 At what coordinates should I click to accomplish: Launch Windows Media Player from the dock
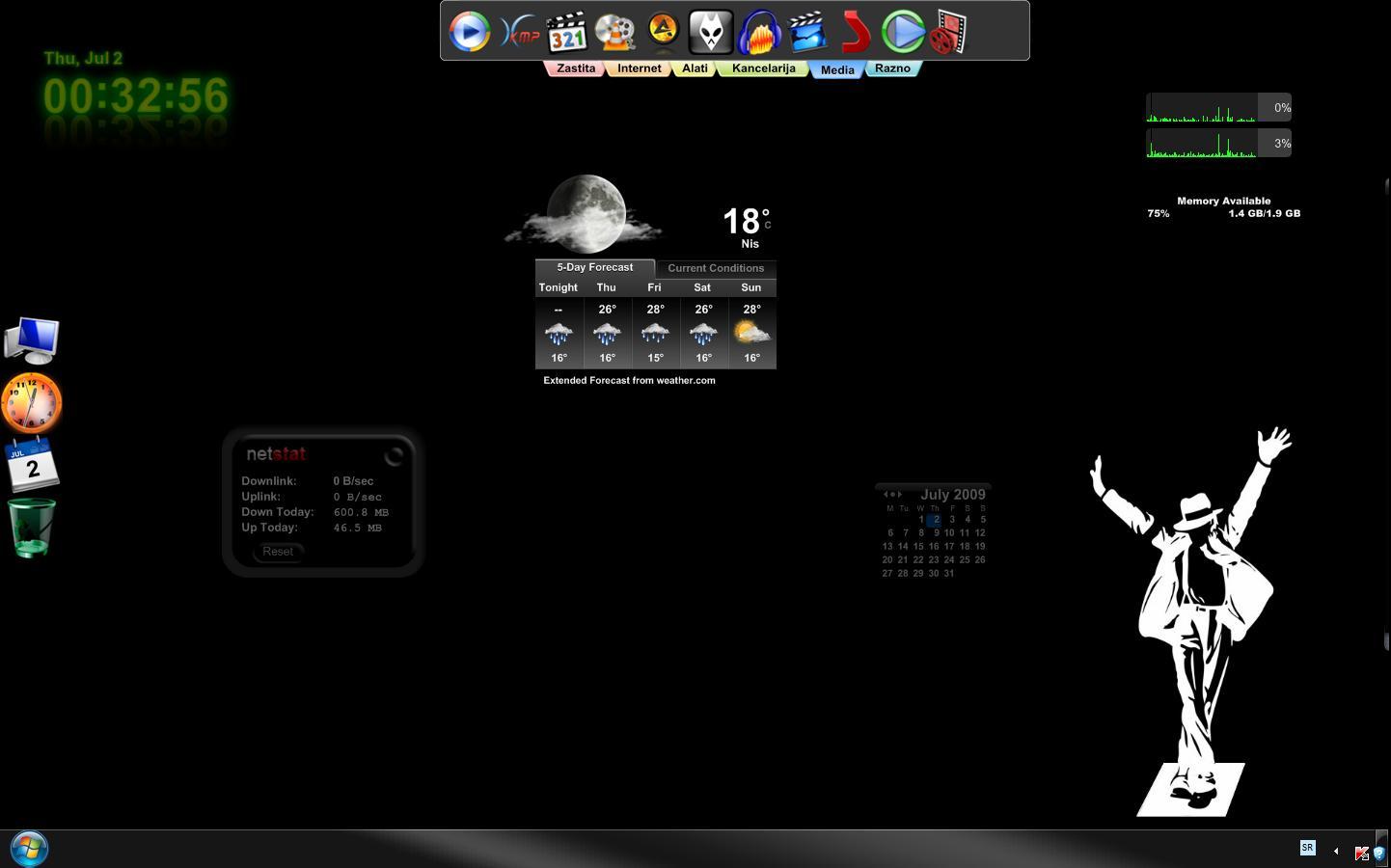click(x=470, y=32)
